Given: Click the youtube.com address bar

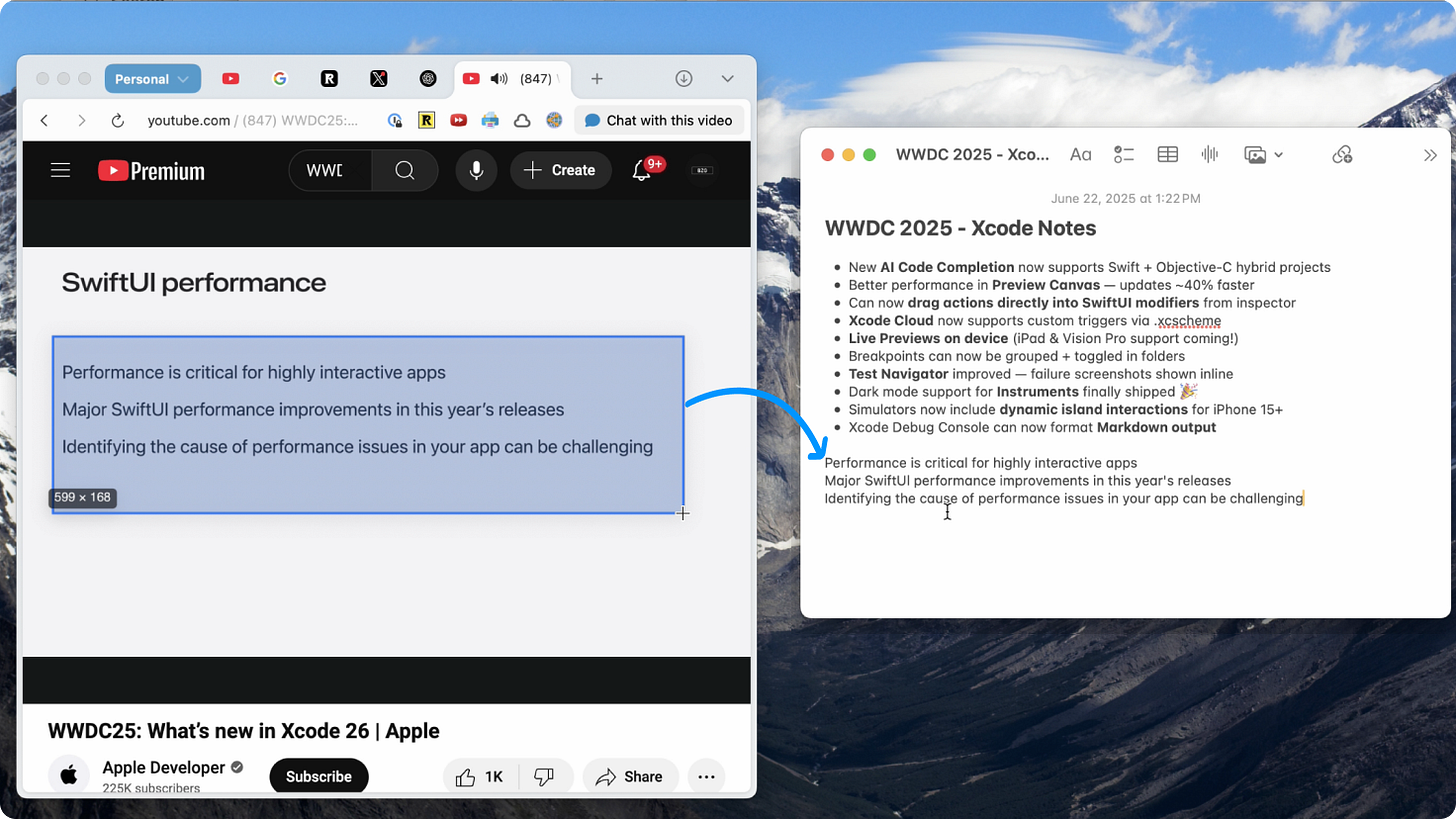Looking at the screenshot, I should (x=253, y=120).
